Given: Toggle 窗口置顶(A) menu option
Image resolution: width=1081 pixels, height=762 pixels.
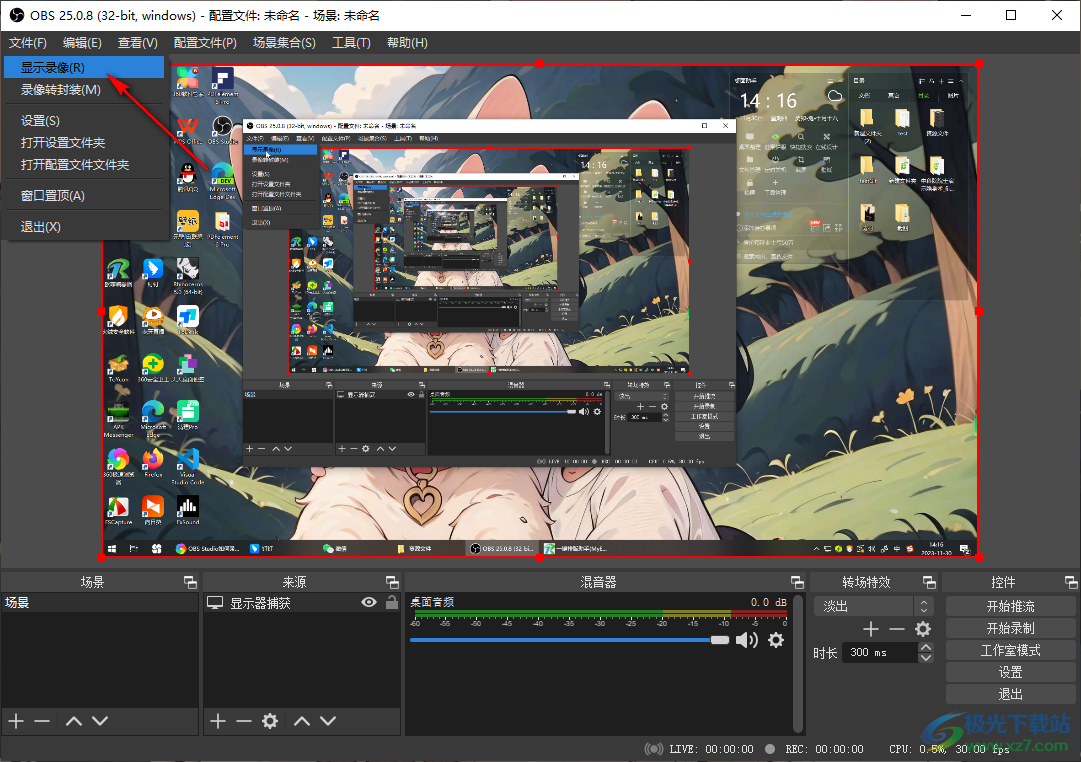Looking at the screenshot, I should pos(83,196).
